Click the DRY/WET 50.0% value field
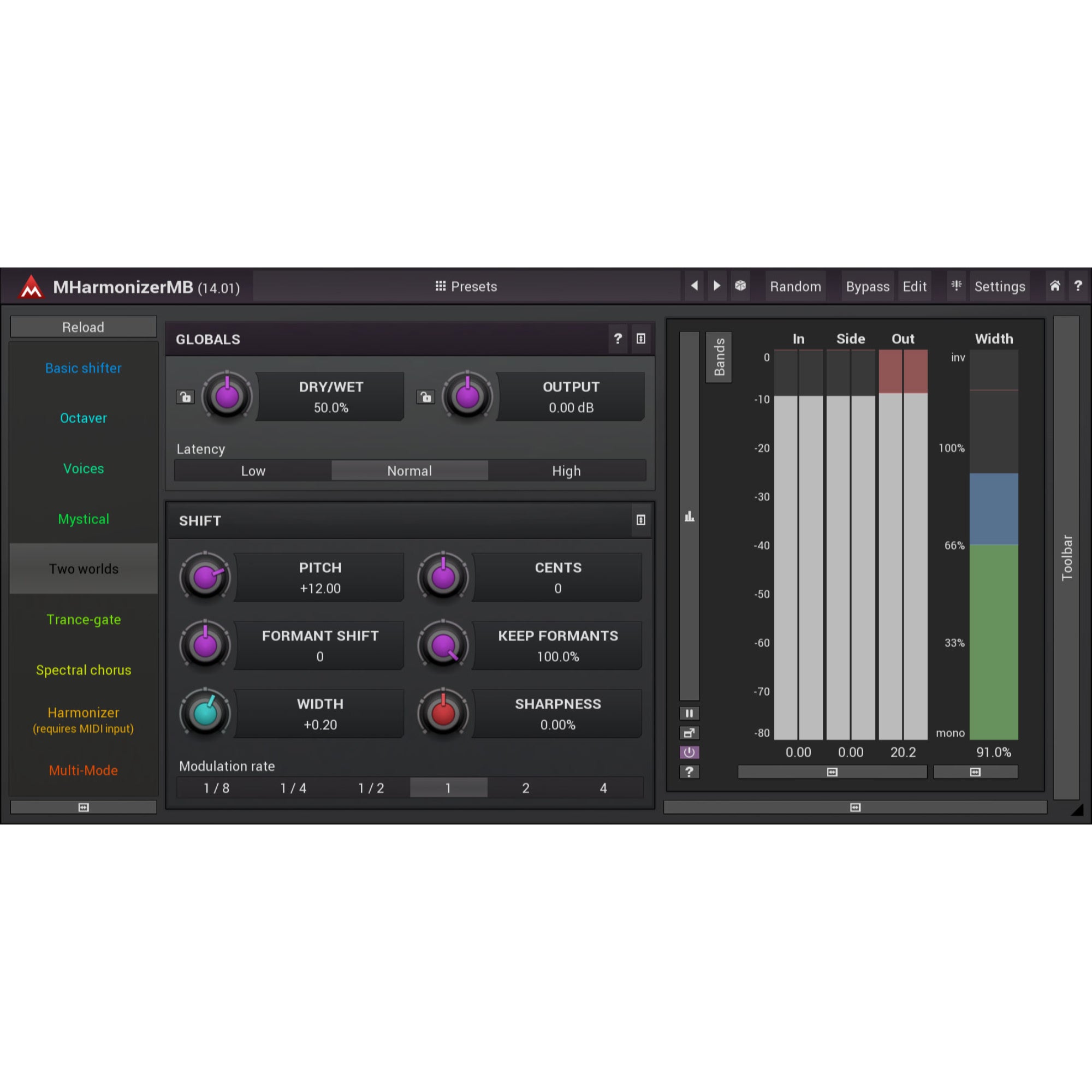 (331, 407)
